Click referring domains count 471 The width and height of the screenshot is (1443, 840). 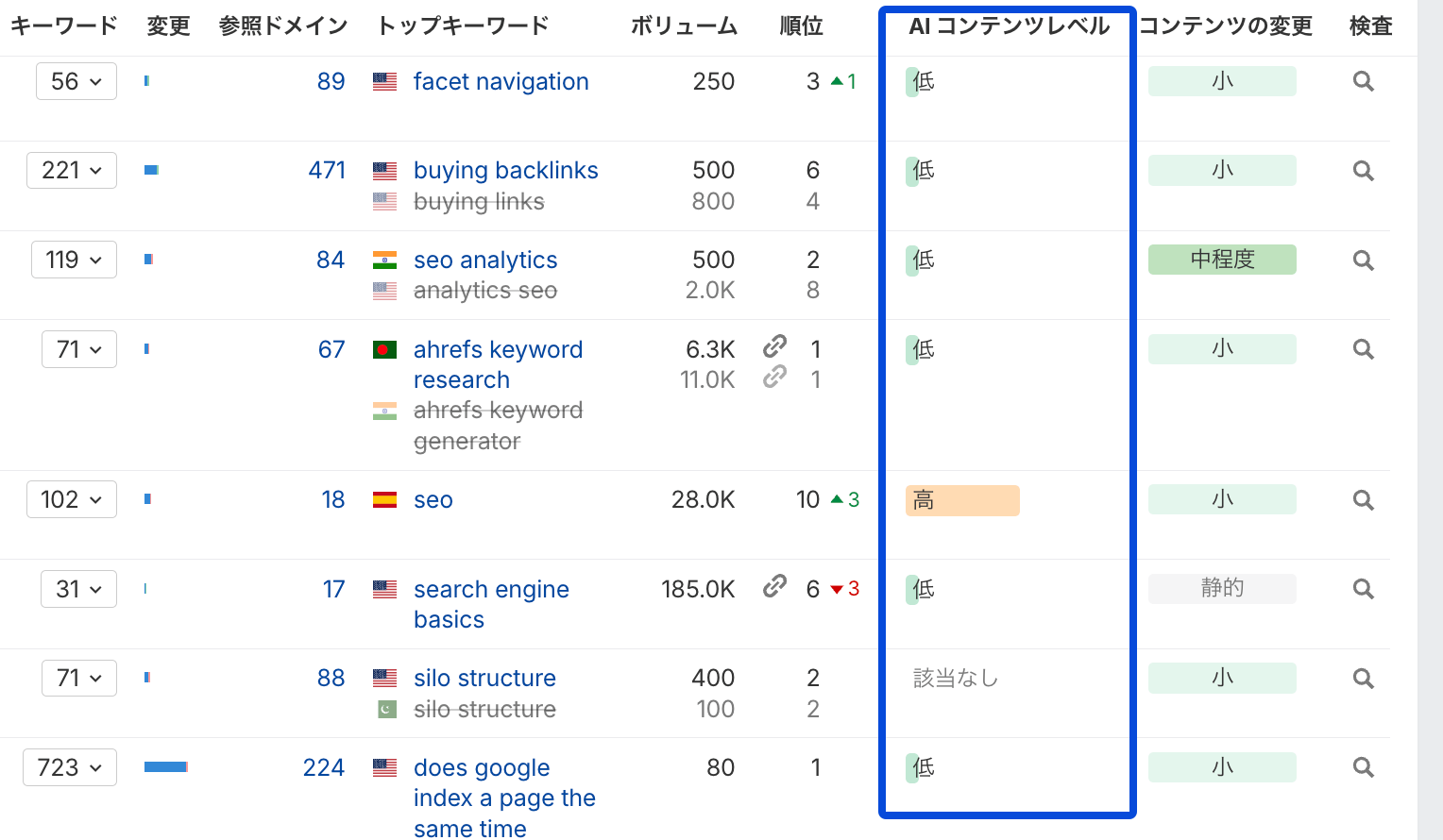pyautogui.click(x=327, y=171)
